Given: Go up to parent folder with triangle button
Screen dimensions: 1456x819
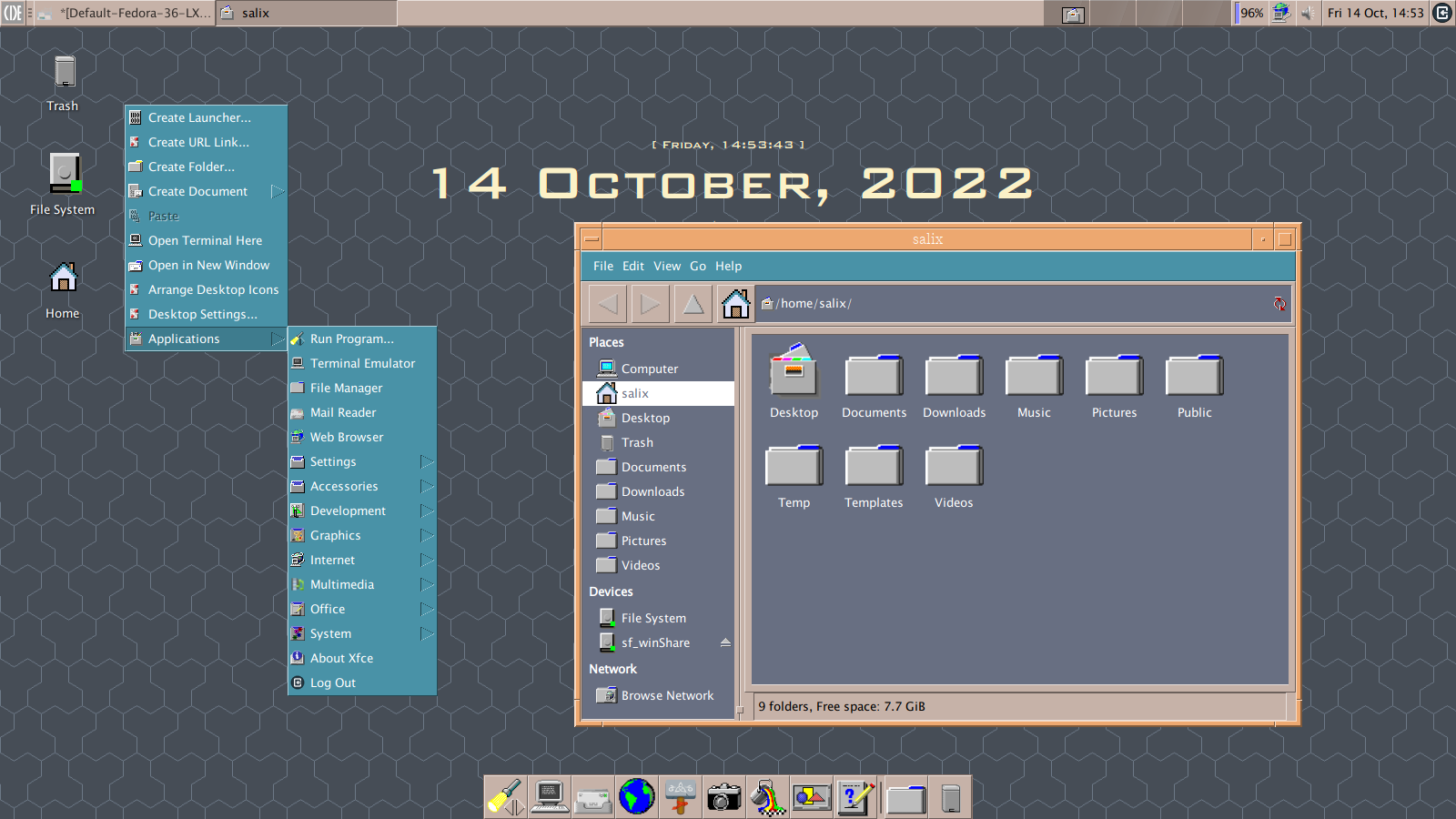Looking at the screenshot, I should [x=693, y=304].
